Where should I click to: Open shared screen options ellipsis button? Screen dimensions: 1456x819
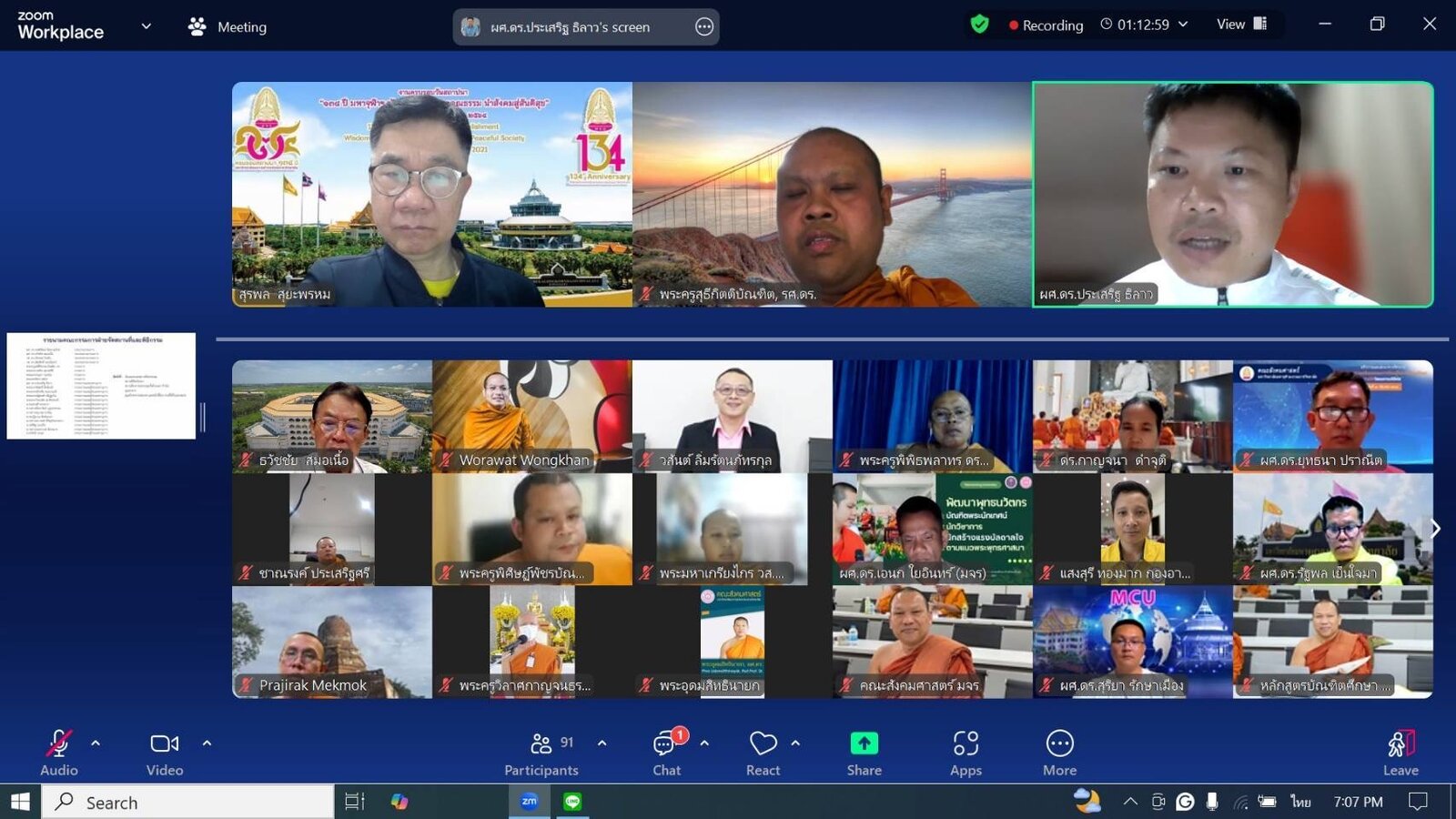[704, 27]
